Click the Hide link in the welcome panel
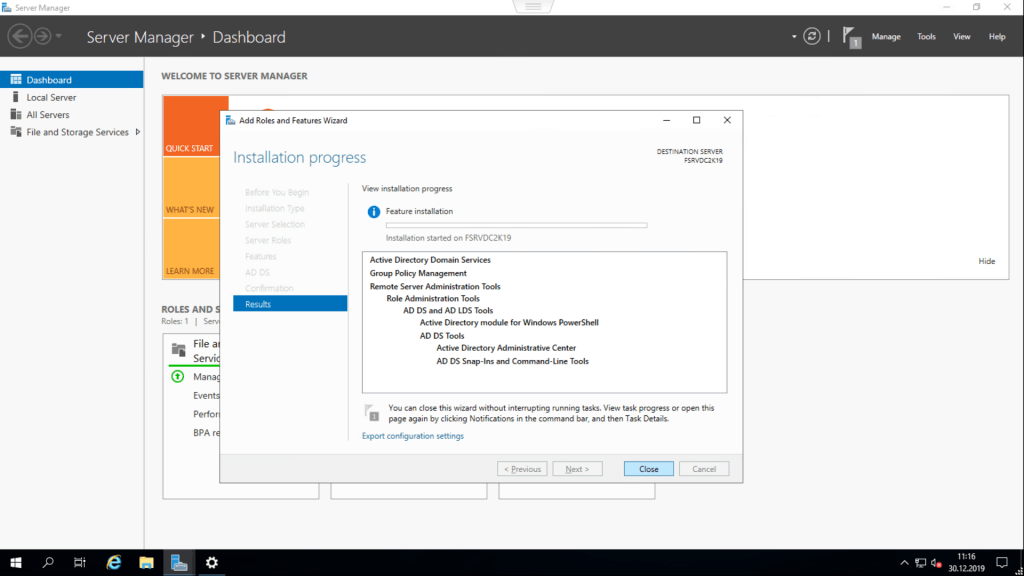The width and height of the screenshot is (1024, 576). coord(986,261)
